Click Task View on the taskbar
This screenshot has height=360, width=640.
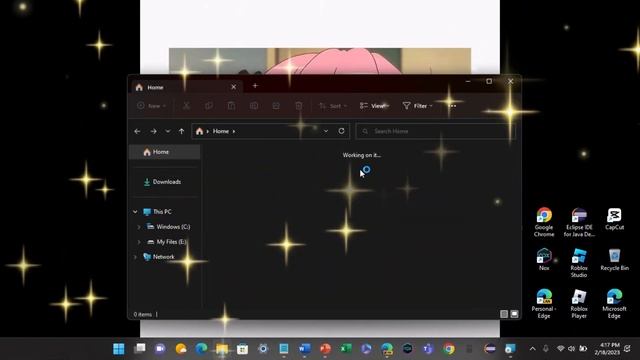click(140, 349)
